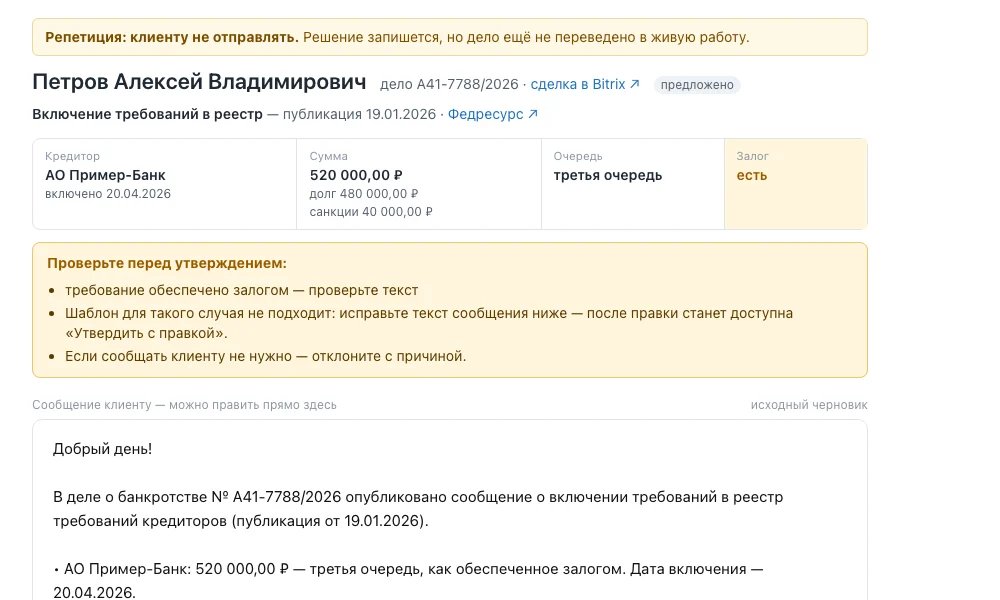Click the 'Залог' column label
The width and height of the screenshot is (1000, 600).
tap(753, 156)
